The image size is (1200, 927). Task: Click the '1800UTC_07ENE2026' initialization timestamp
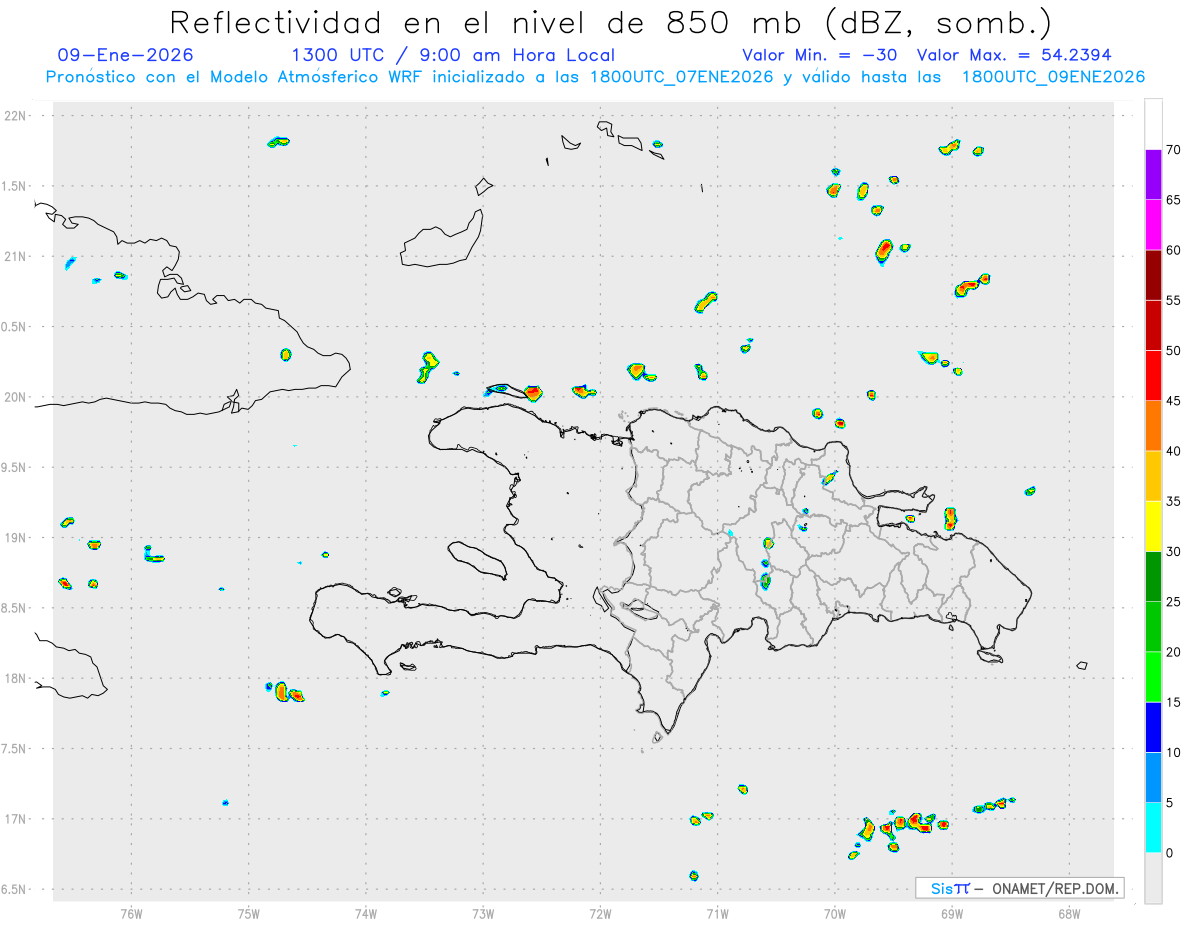tap(682, 77)
